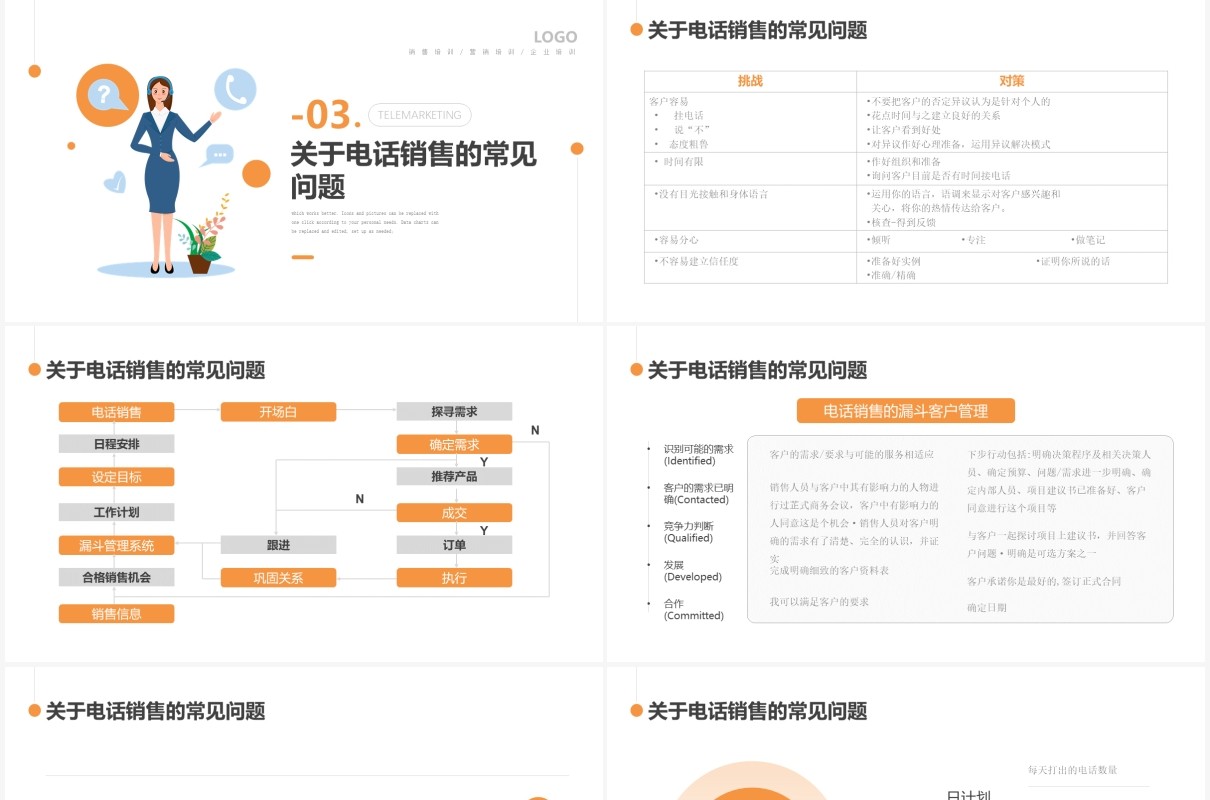Screen dimensions: 1210x800
Task: Click the 我可以满足客户的要求 line
Action: [x=819, y=602]
